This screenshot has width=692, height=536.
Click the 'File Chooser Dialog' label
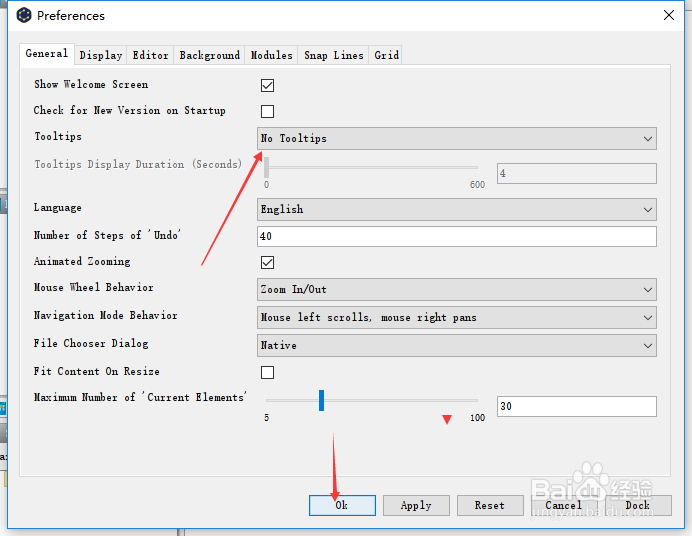coord(91,344)
